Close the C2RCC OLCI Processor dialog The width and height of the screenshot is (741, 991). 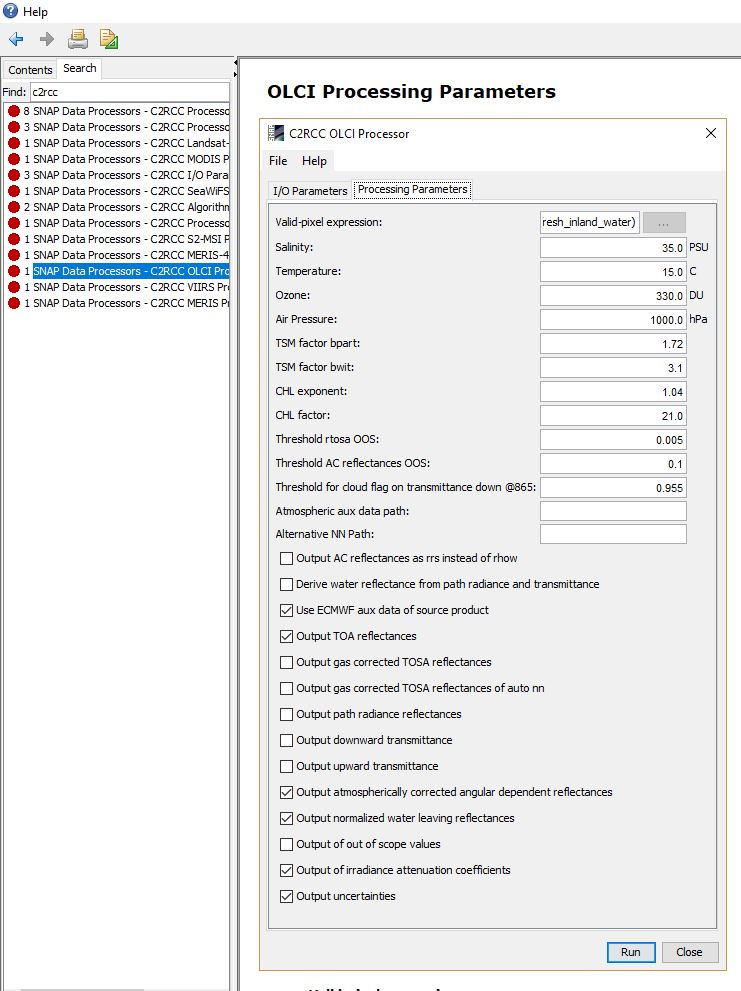click(711, 133)
